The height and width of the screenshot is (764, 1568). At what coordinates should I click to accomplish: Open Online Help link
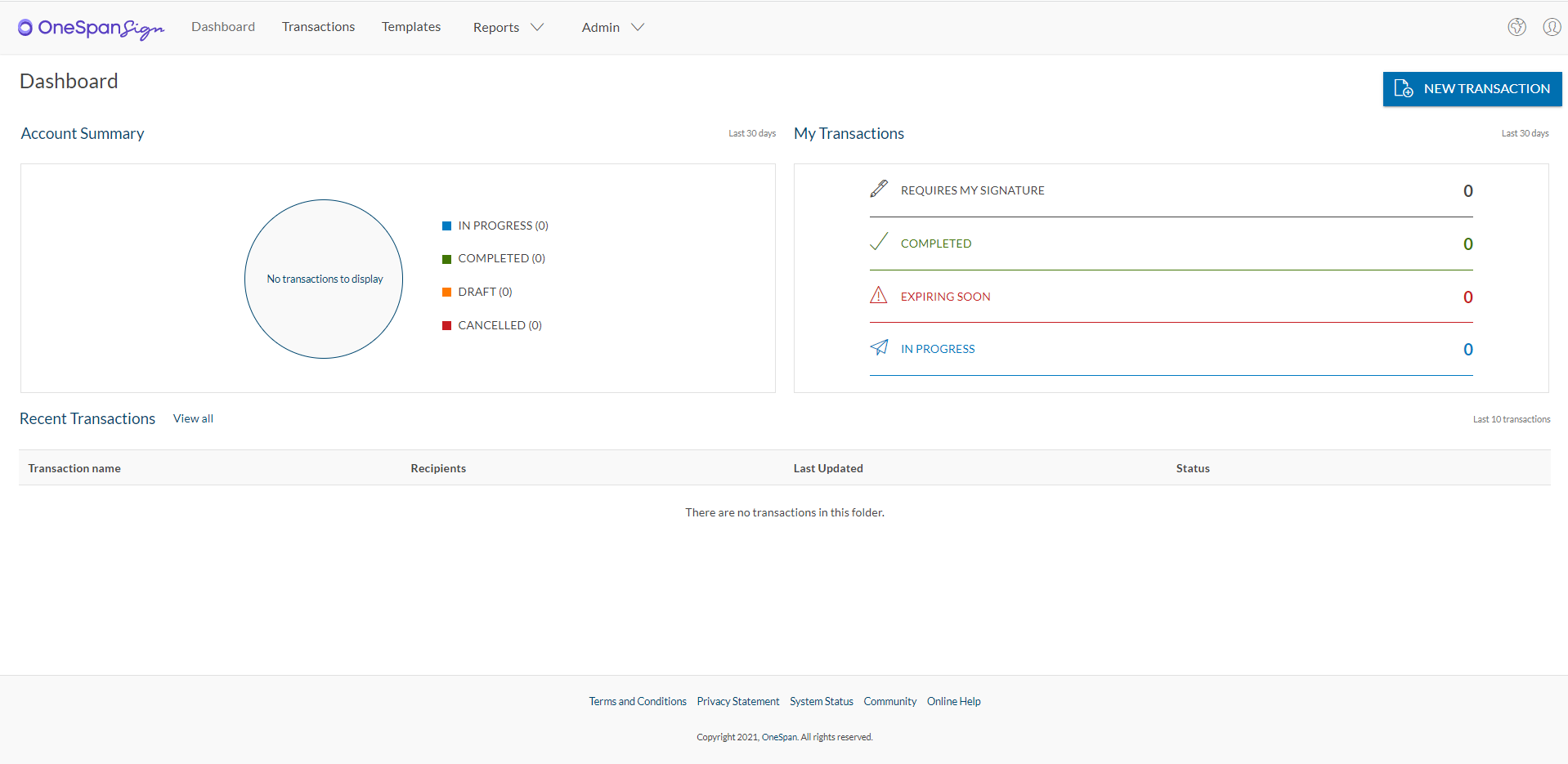click(954, 701)
